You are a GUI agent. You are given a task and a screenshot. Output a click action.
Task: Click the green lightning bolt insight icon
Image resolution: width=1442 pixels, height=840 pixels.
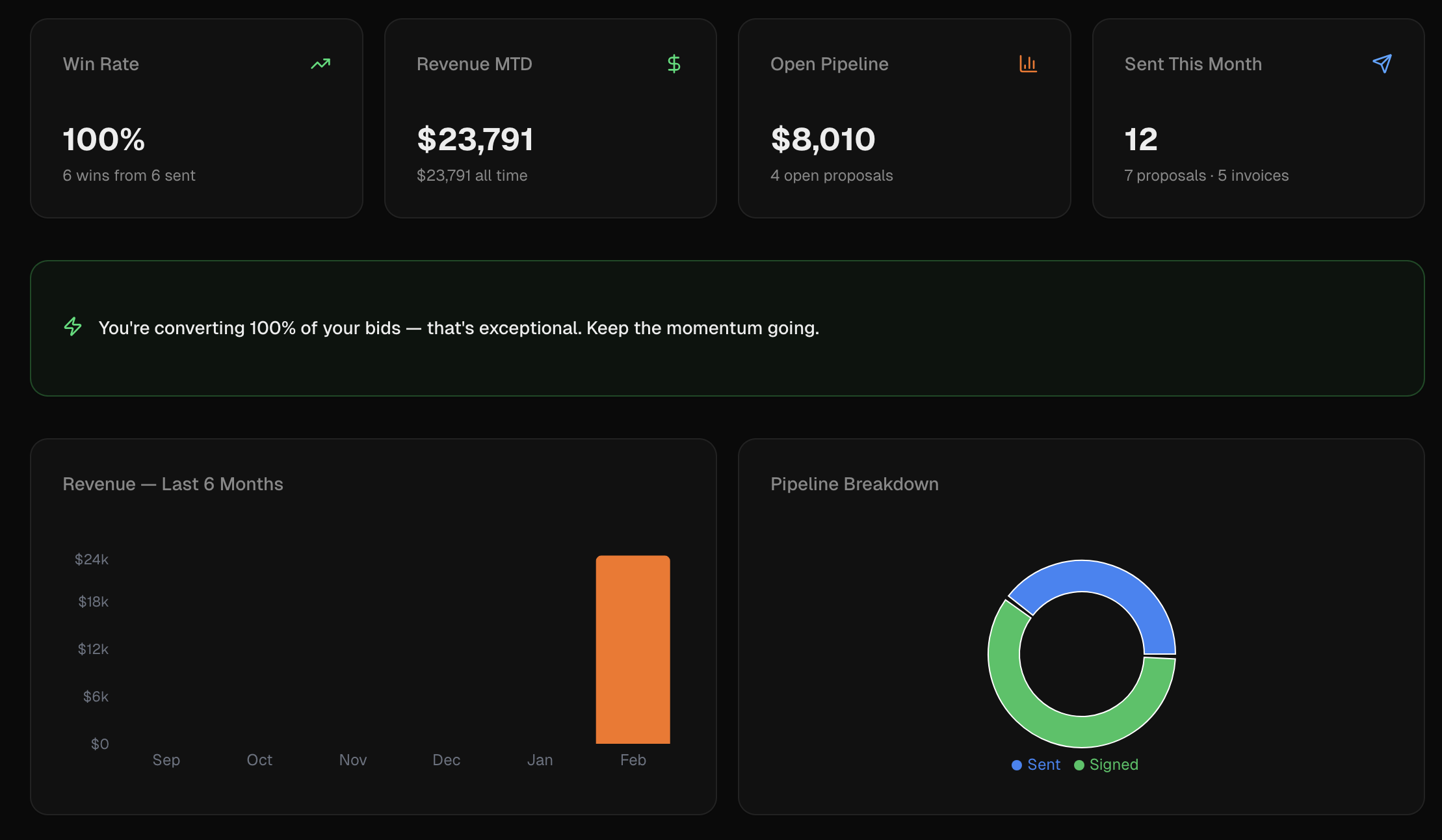tap(73, 326)
